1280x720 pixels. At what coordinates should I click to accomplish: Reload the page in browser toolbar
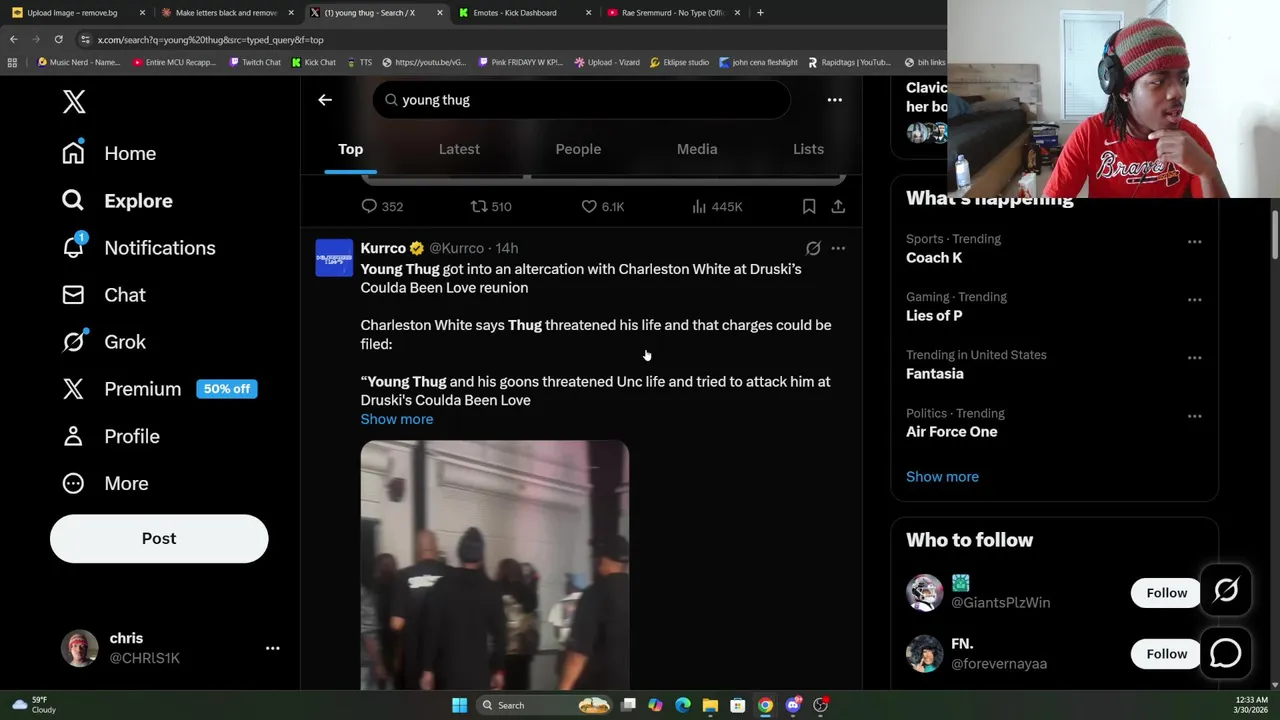59,40
